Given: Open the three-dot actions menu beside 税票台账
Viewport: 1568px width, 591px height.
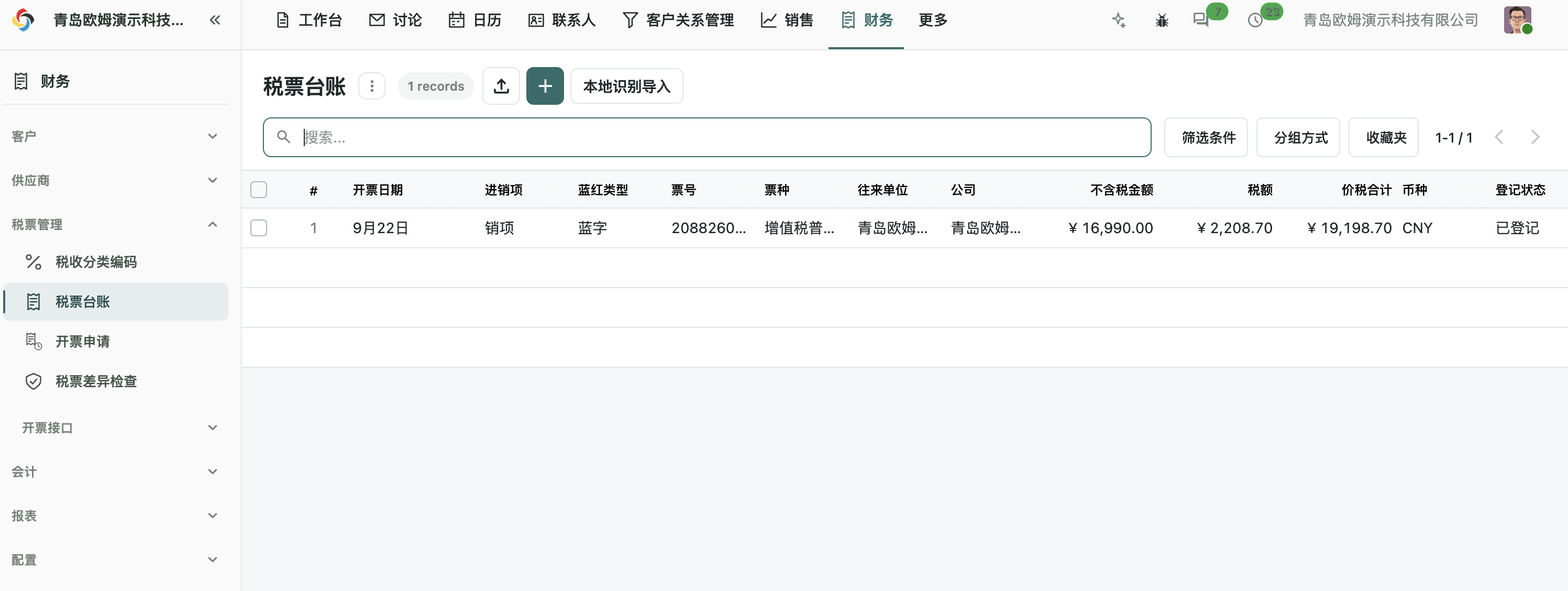Looking at the screenshot, I should [x=372, y=86].
